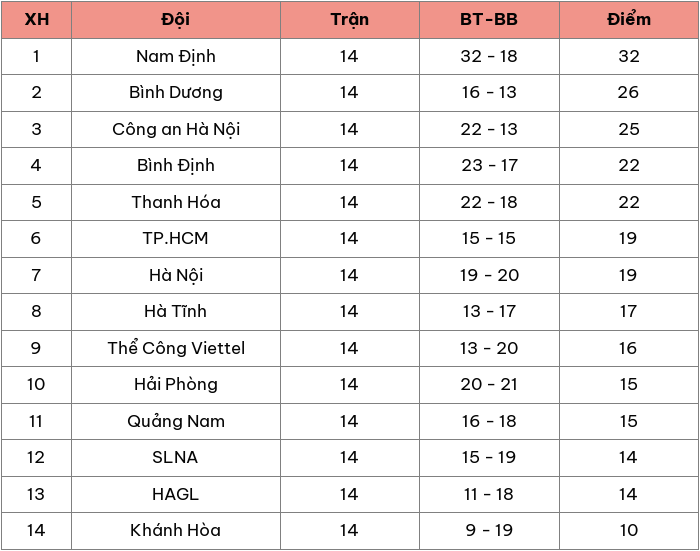Click Công an Hà Nội team cell
The image size is (700, 551).
176,129
